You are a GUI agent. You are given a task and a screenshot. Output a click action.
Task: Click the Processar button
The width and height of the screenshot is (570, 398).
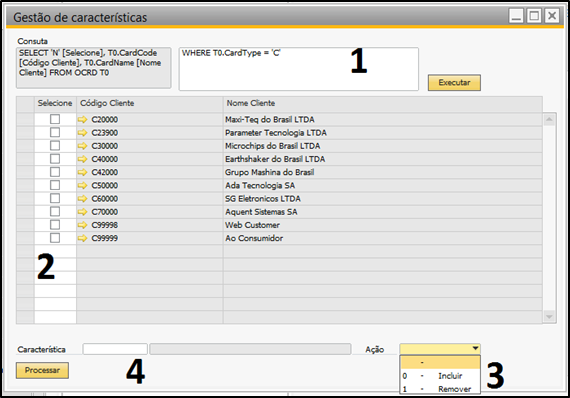[42, 370]
